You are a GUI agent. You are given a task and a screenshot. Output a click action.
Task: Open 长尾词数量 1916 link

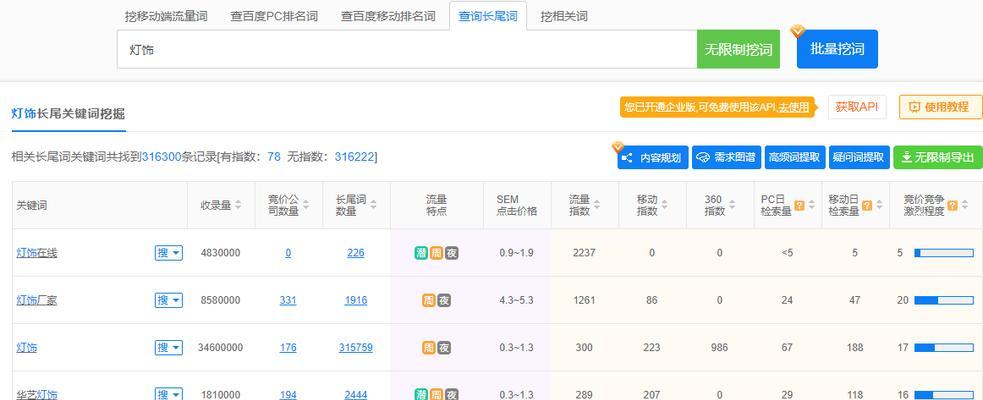tap(355, 300)
